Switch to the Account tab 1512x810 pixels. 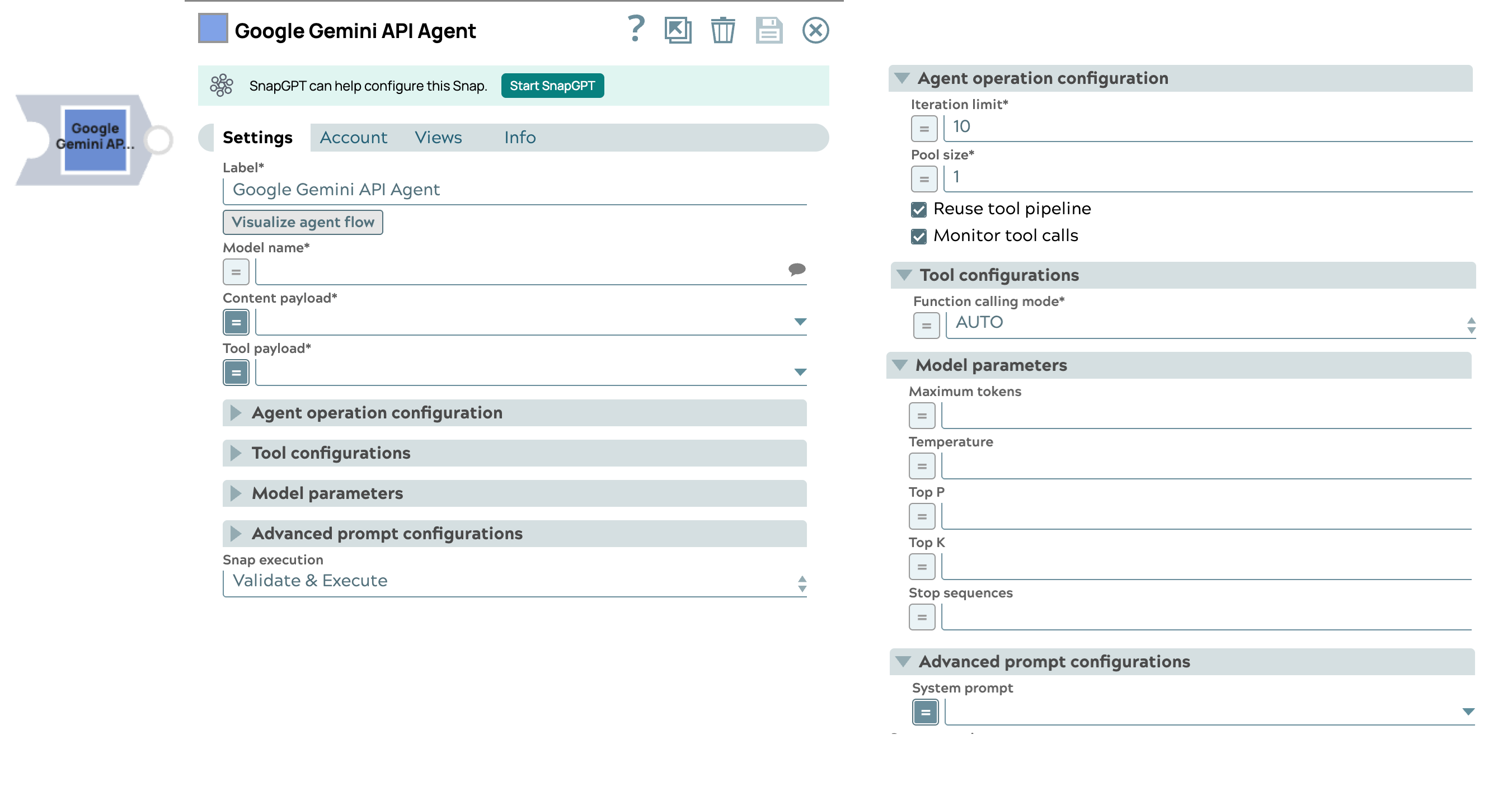pos(353,136)
